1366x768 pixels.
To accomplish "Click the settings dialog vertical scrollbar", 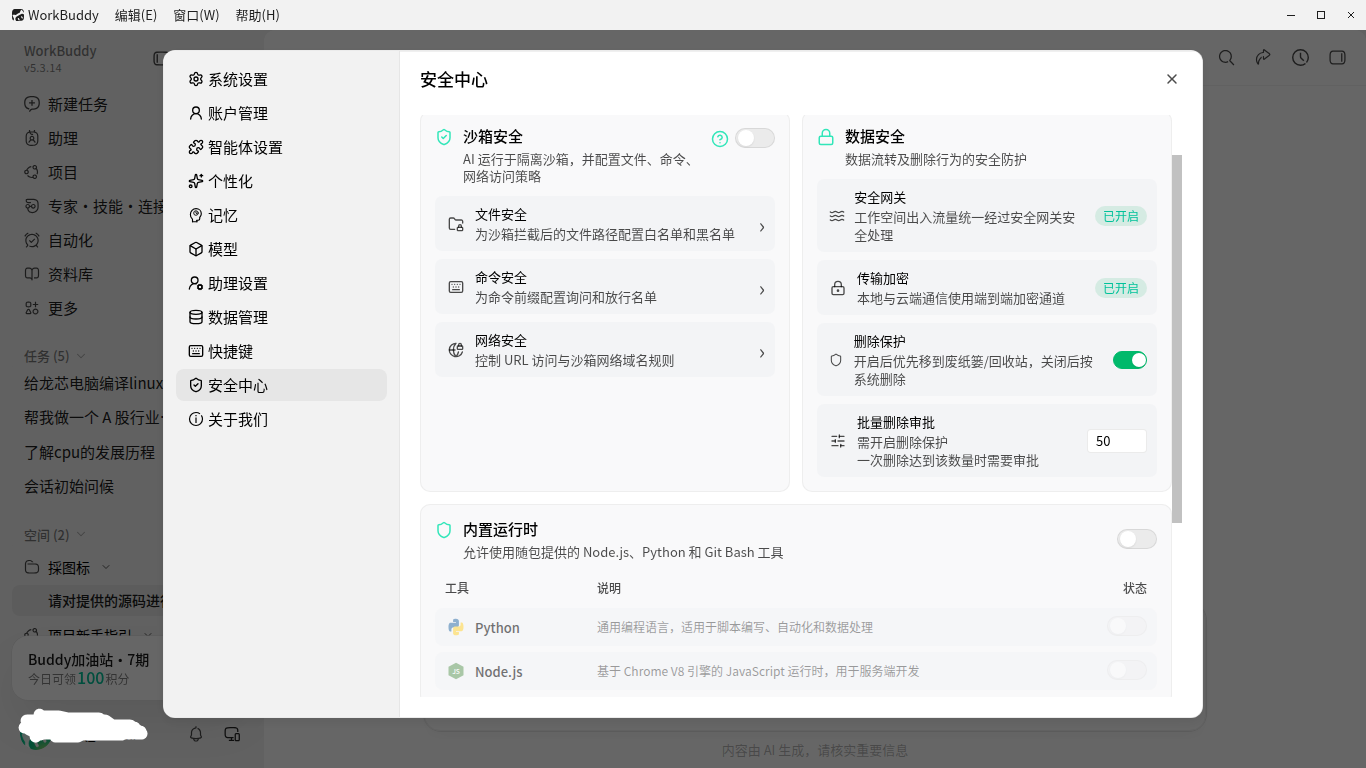I will 1177,339.
